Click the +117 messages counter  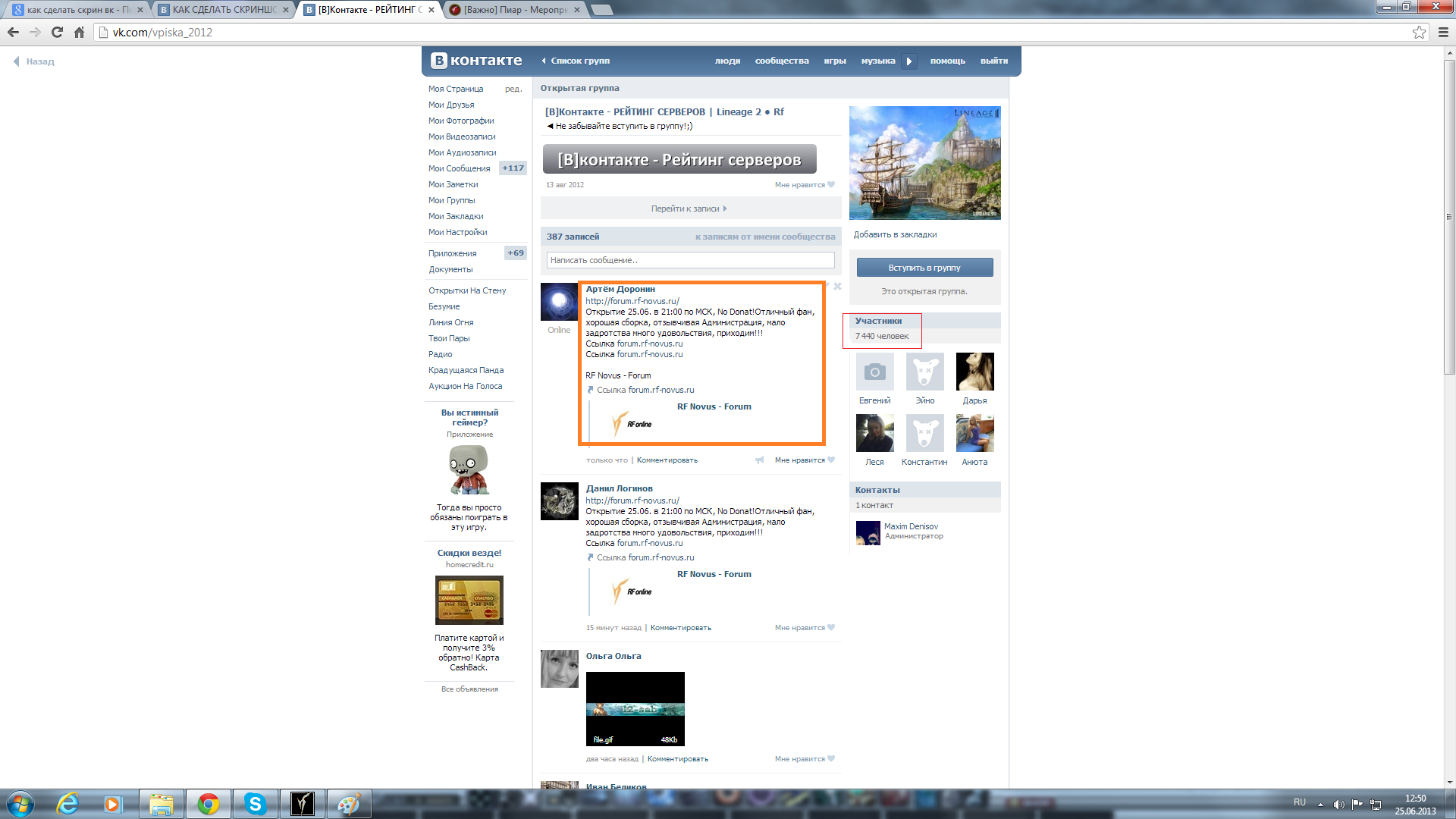(x=513, y=168)
